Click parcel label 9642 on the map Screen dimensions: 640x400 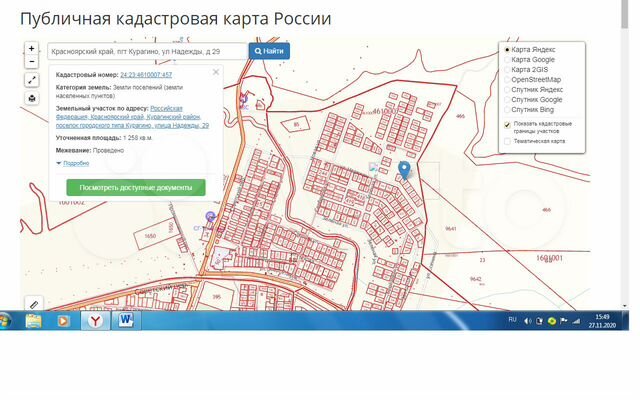(476, 279)
